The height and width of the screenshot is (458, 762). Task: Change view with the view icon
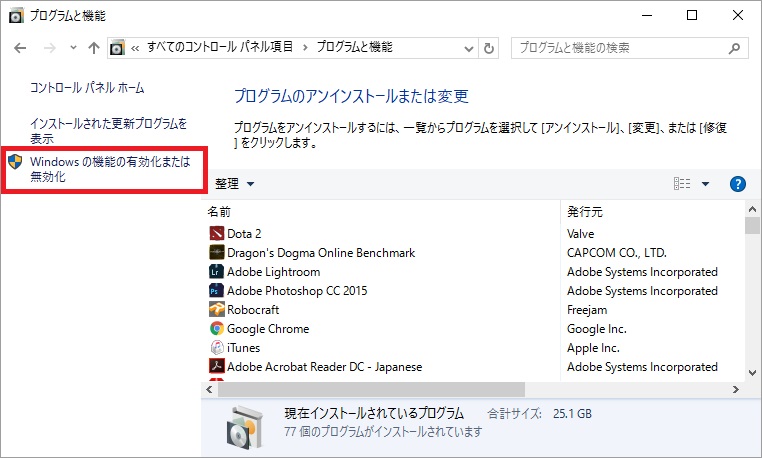(682, 183)
